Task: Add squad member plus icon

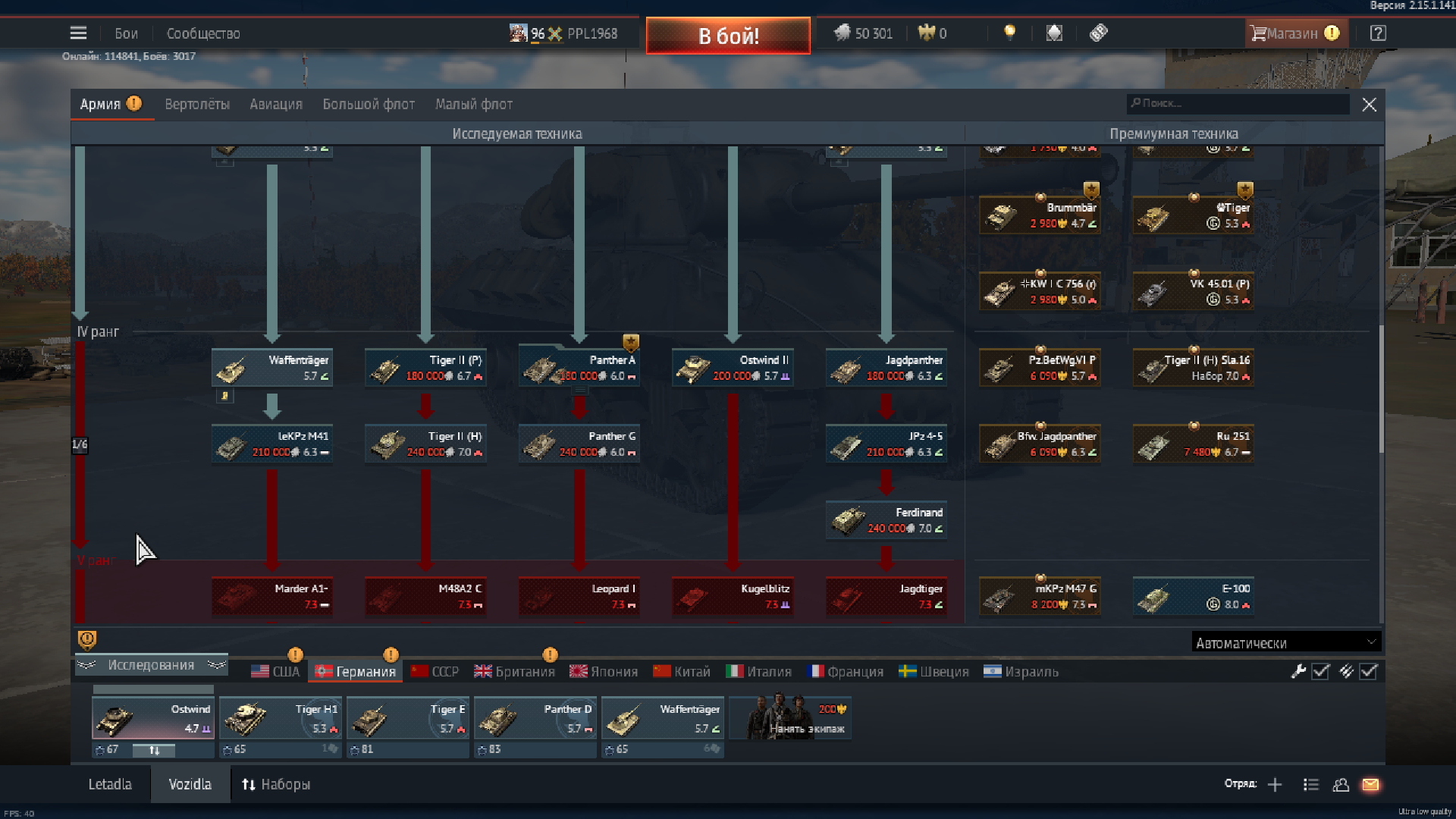Action: click(1275, 785)
